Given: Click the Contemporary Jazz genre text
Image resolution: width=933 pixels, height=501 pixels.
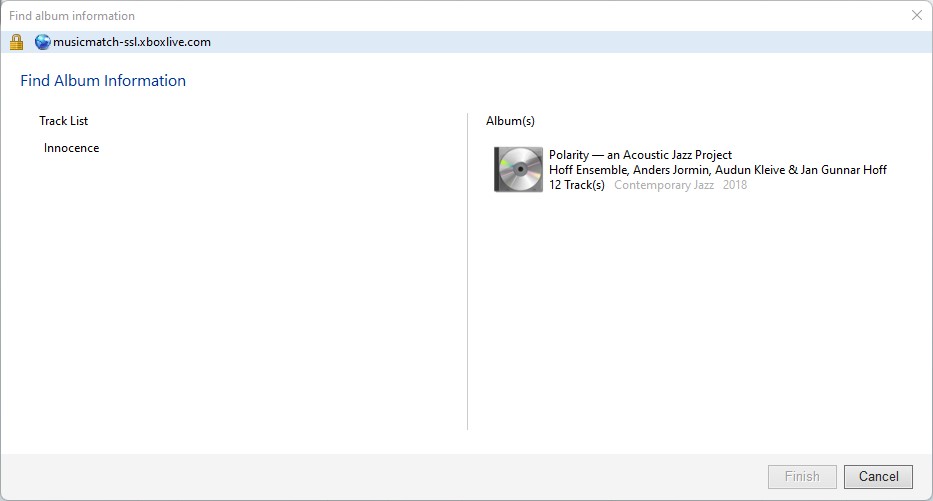Looking at the screenshot, I should [x=663, y=185].
